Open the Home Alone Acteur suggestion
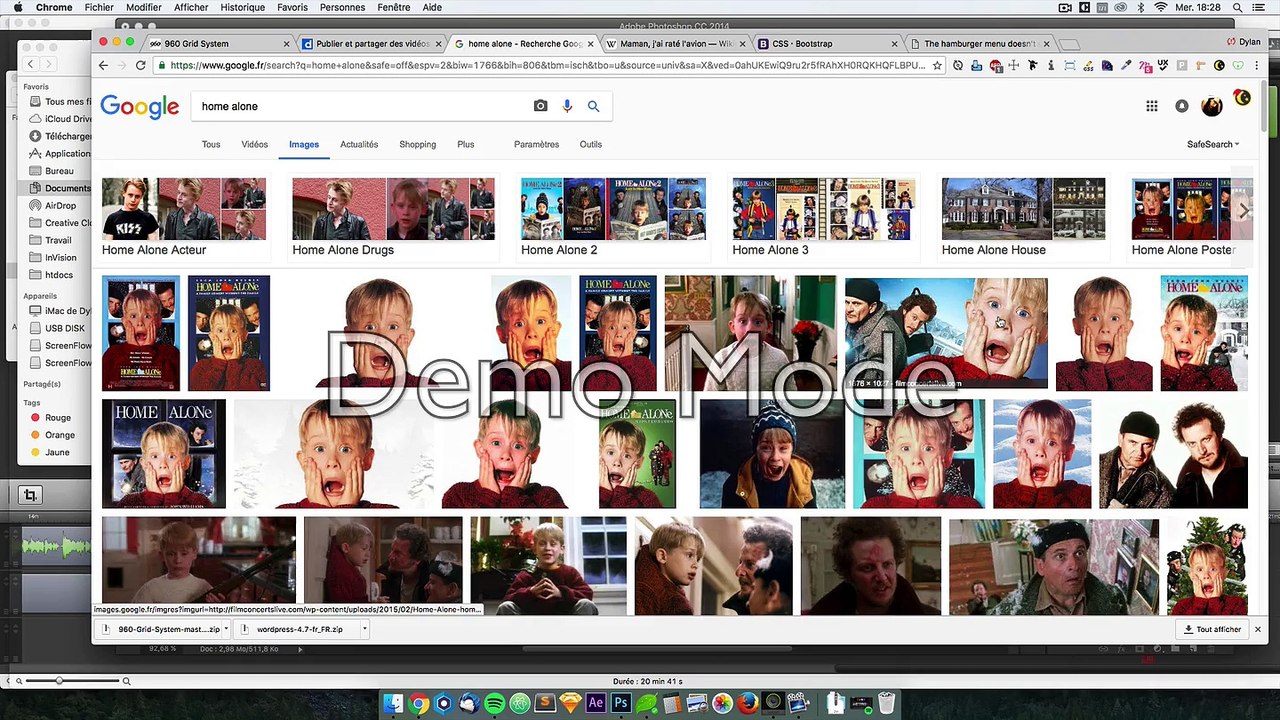The image size is (1280, 720). click(x=184, y=218)
